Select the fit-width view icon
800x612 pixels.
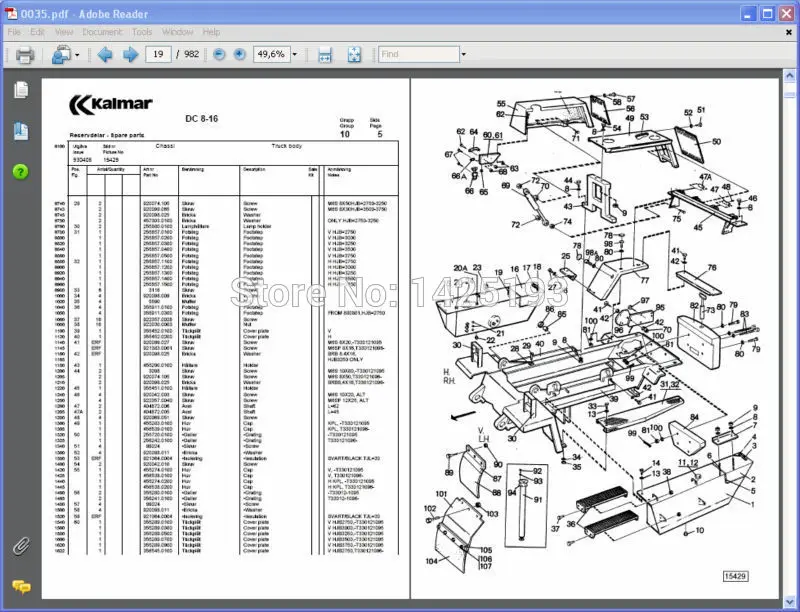point(323,54)
